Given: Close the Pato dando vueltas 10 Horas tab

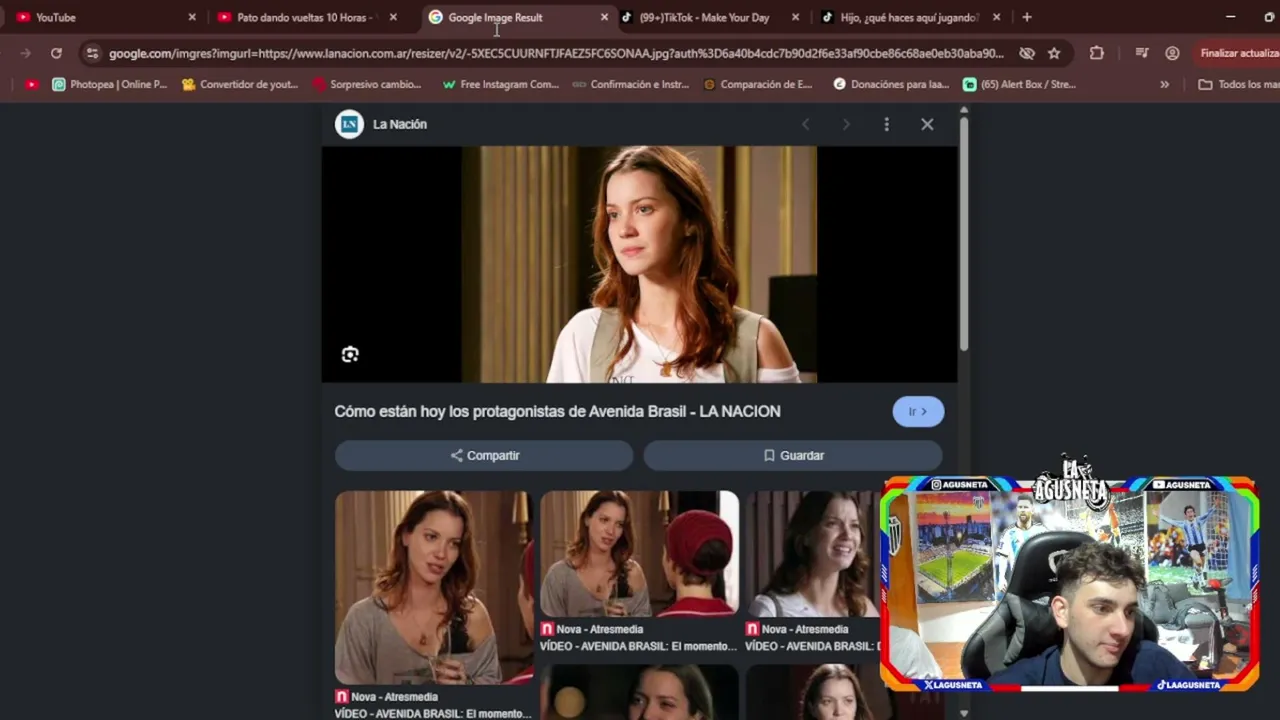Looking at the screenshot, I should pyautogui.click(x=393, y=17).
